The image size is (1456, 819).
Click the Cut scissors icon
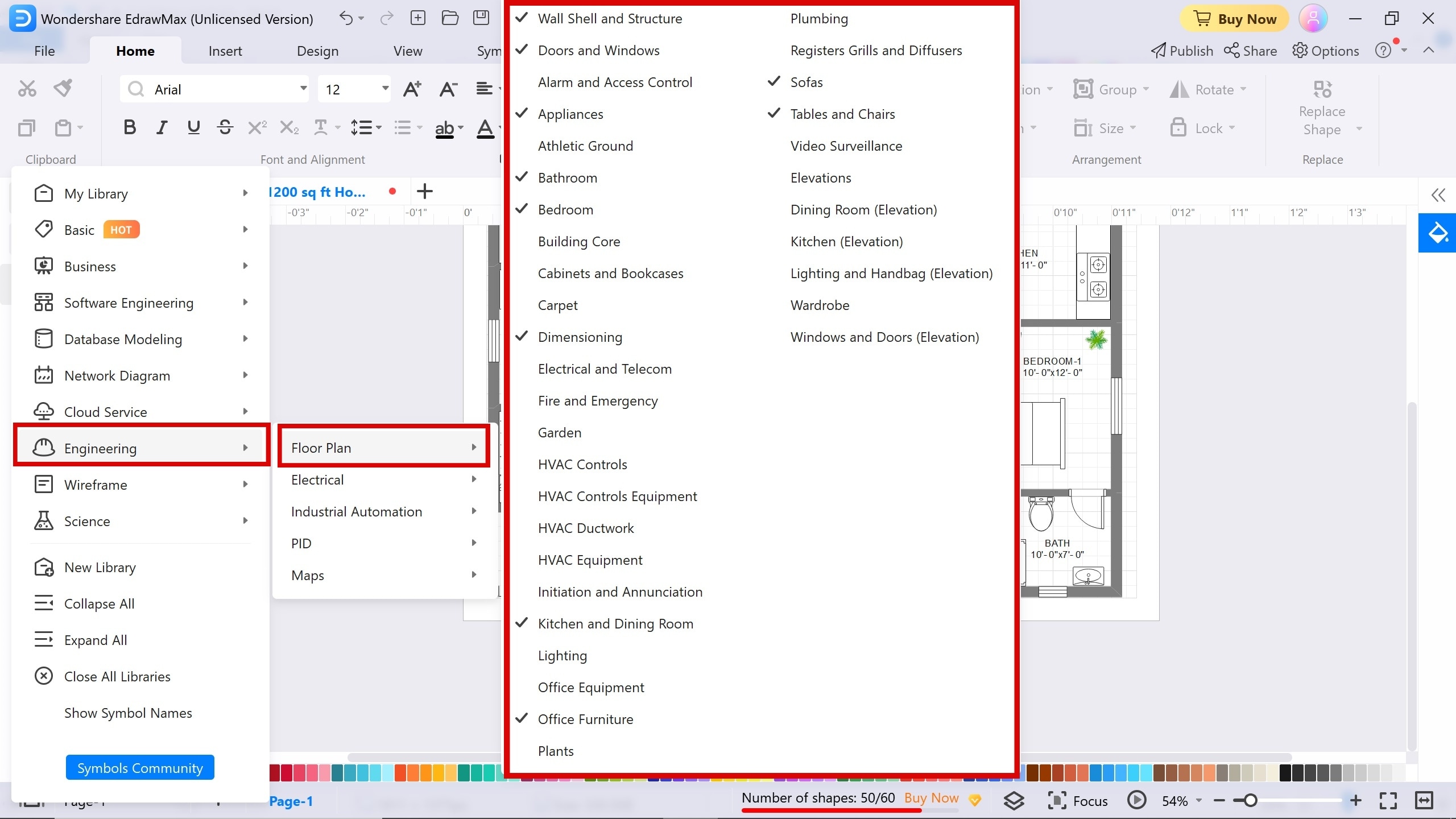[27, 89]
